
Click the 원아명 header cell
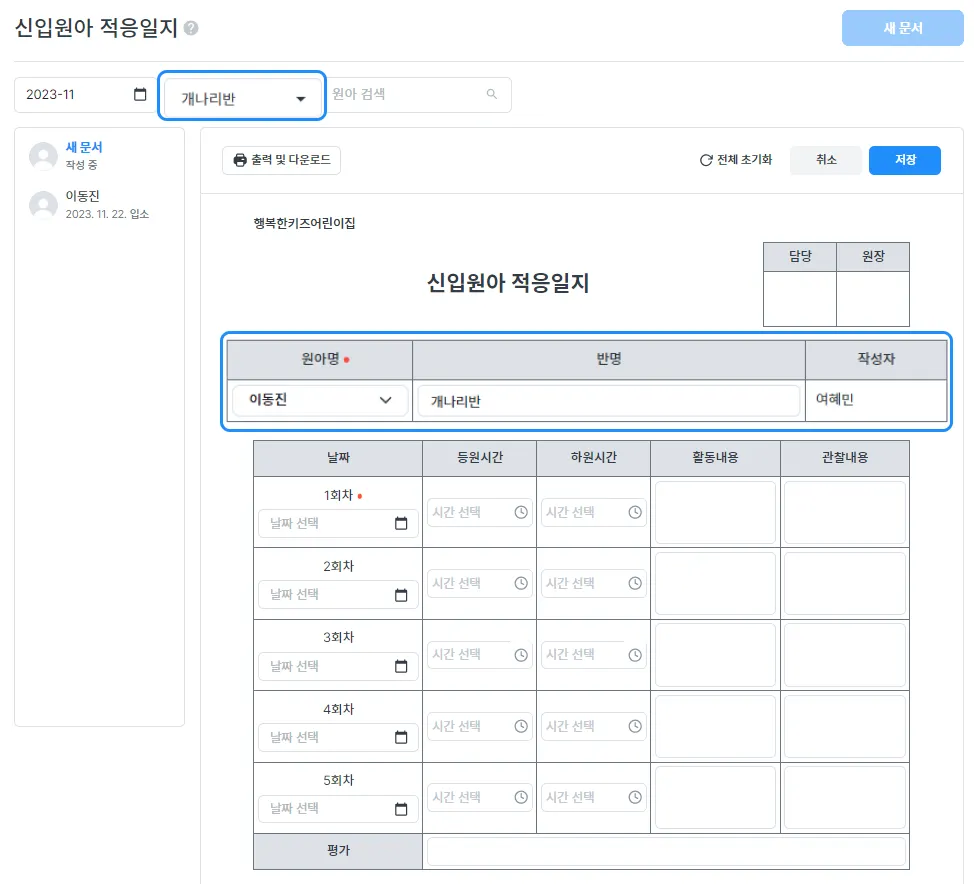point(320,359)
